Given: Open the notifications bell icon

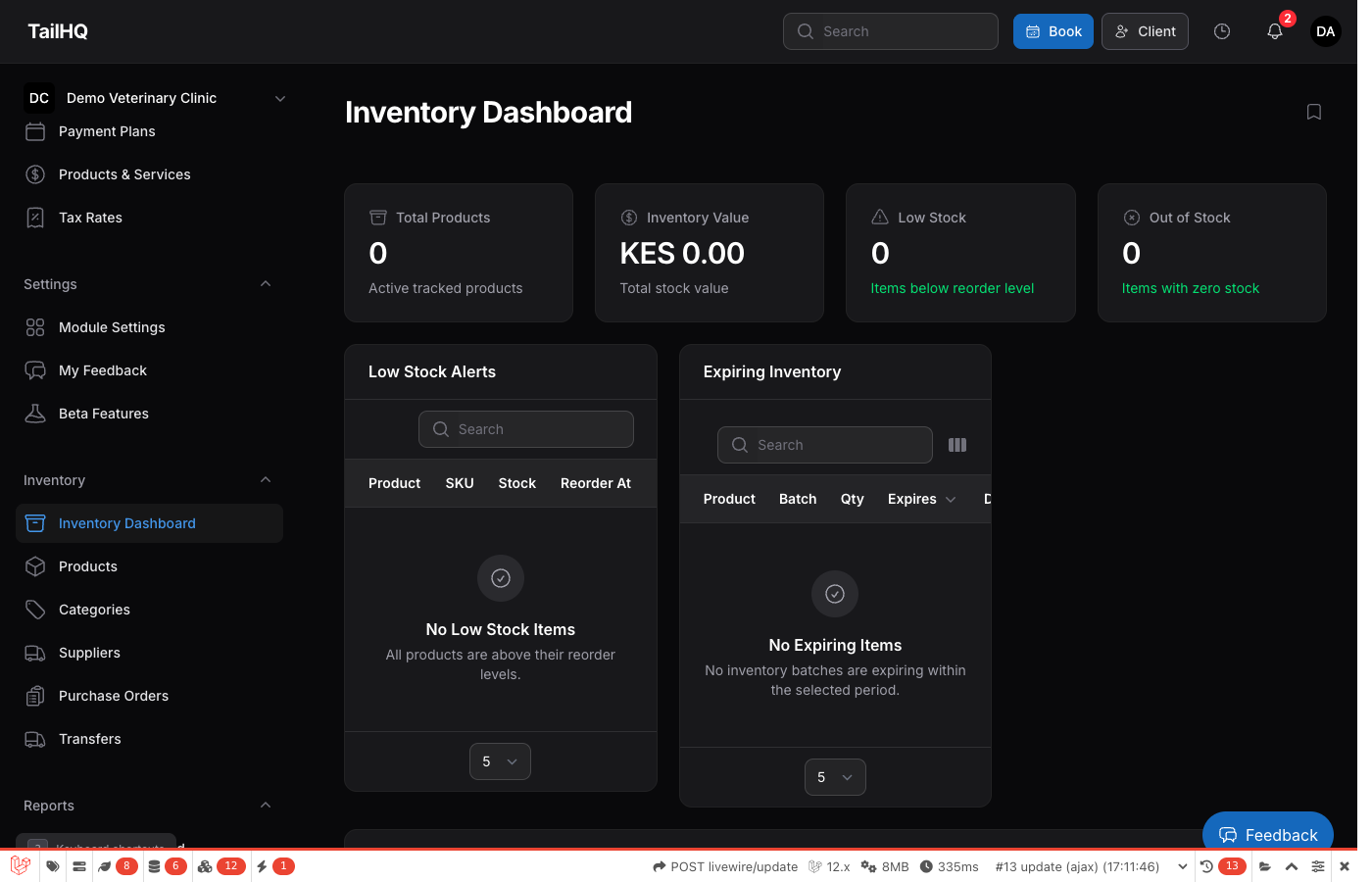Looking at the screenshot, I should [x=1274, y=31].
